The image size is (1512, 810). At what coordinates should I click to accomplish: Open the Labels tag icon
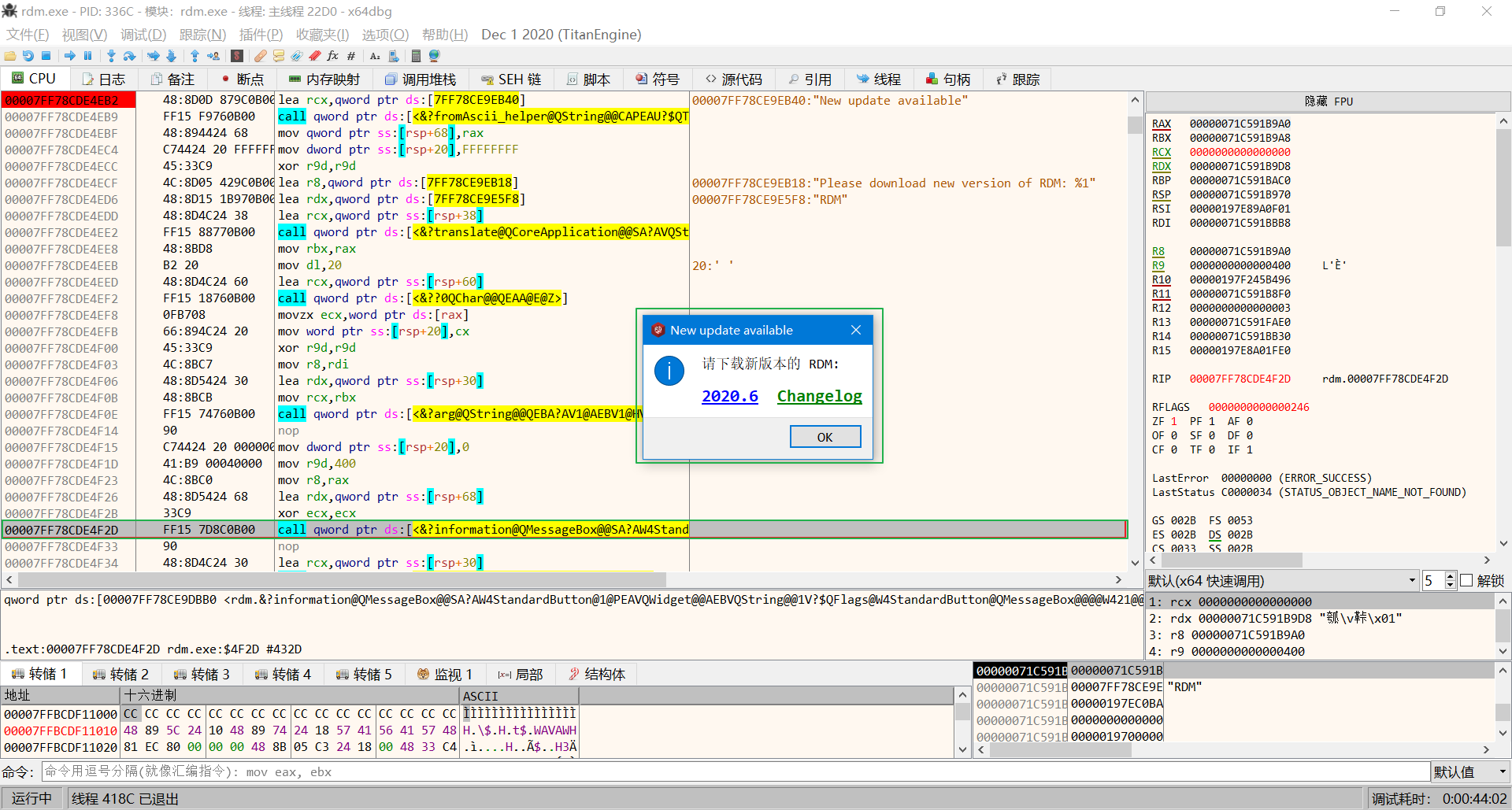pos(297,56)
